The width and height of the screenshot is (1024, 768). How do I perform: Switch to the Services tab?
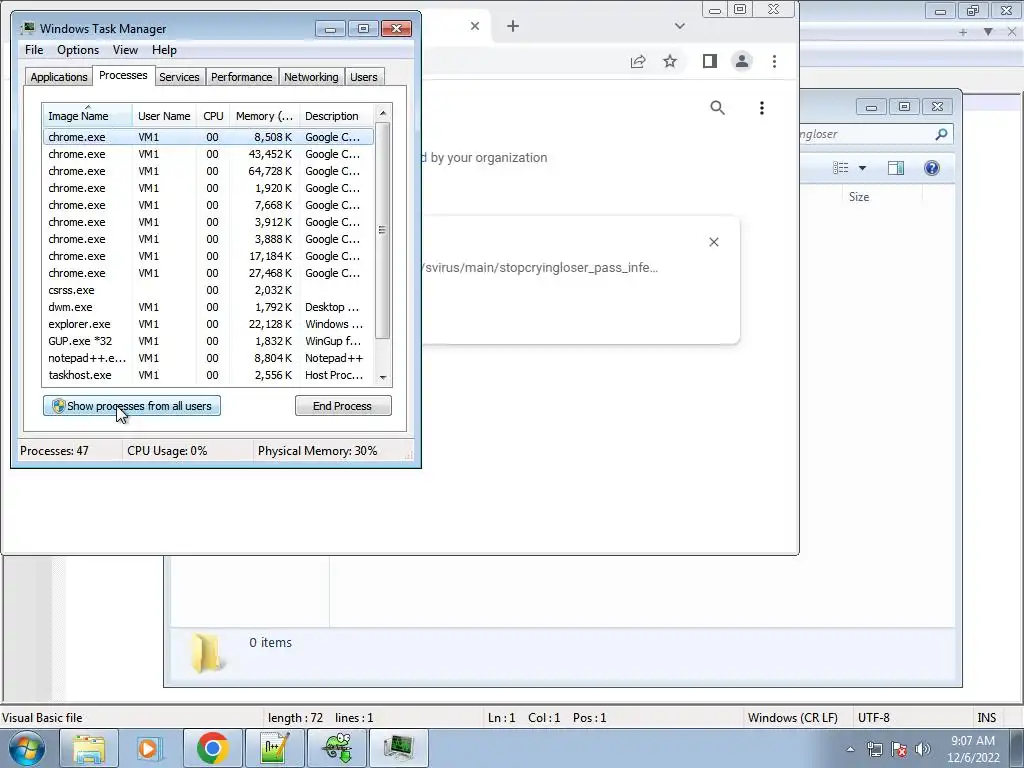(179, 77)
